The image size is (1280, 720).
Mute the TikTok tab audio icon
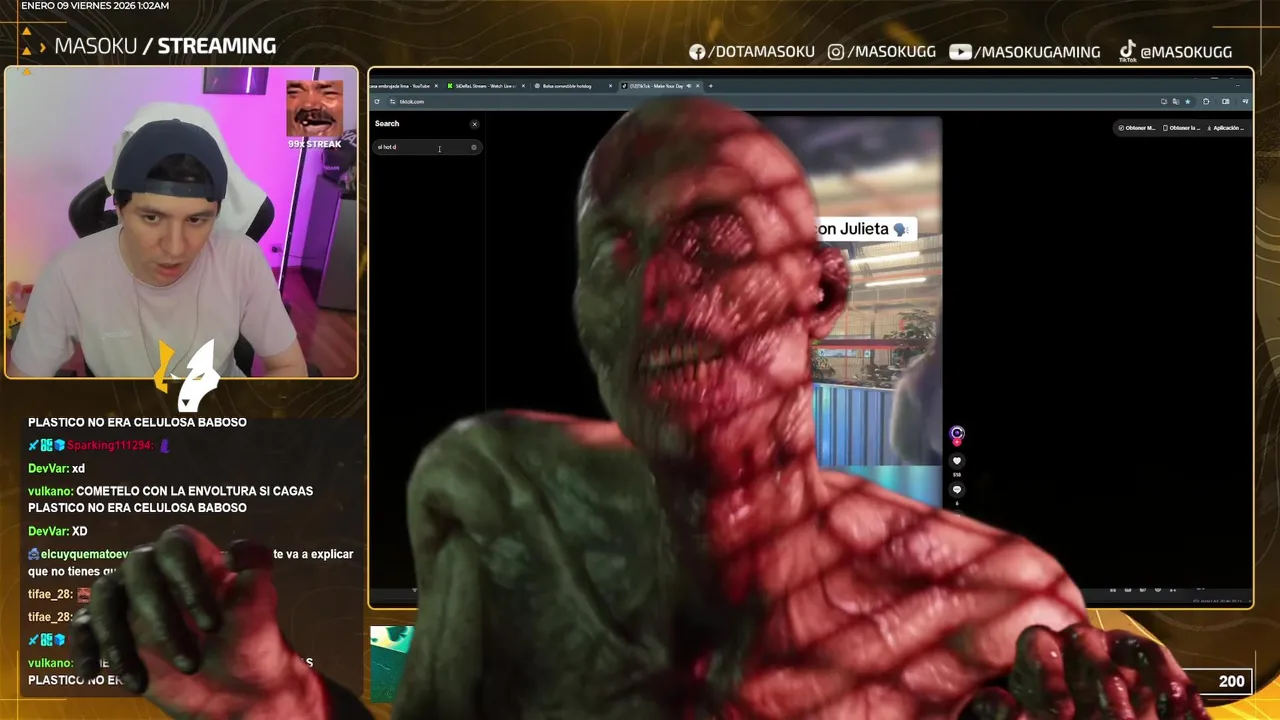click(689, 86)
